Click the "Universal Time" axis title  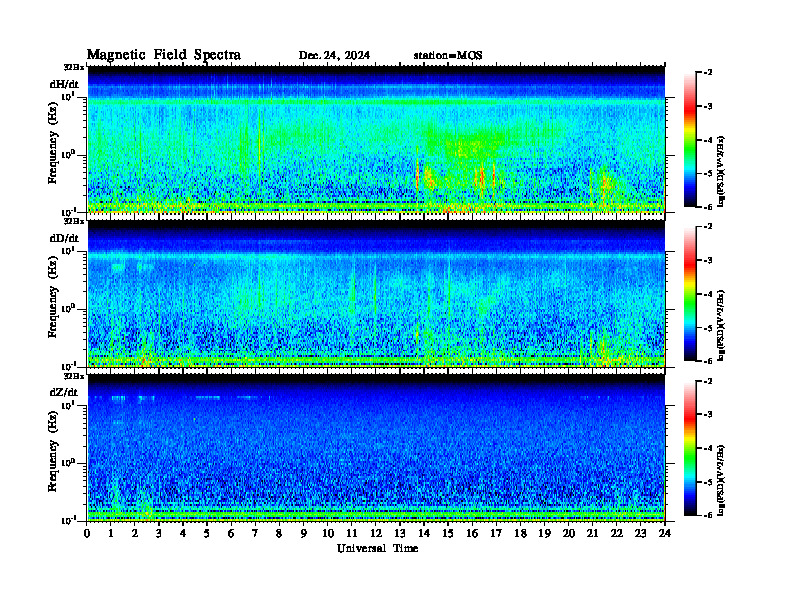377,548
